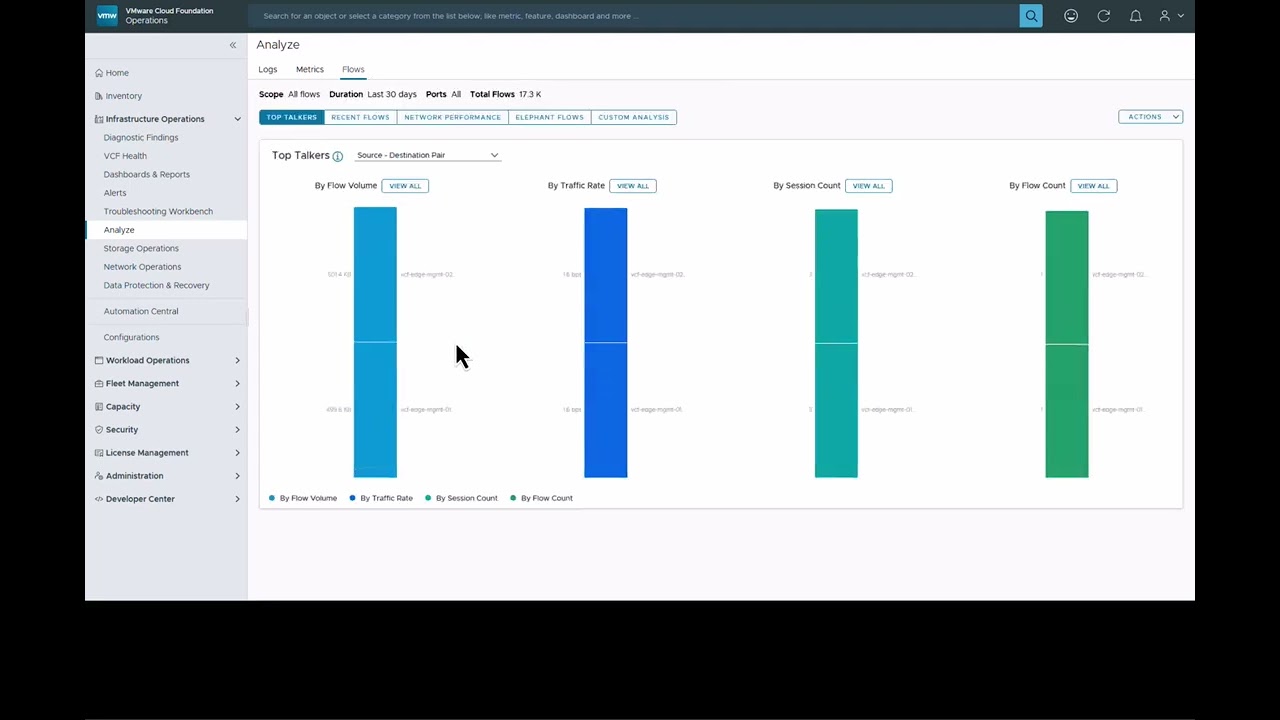The image size is (1280, 720).
Task: Open Troubleshooting Workbench in the sidebar
Action: point(158,211)
